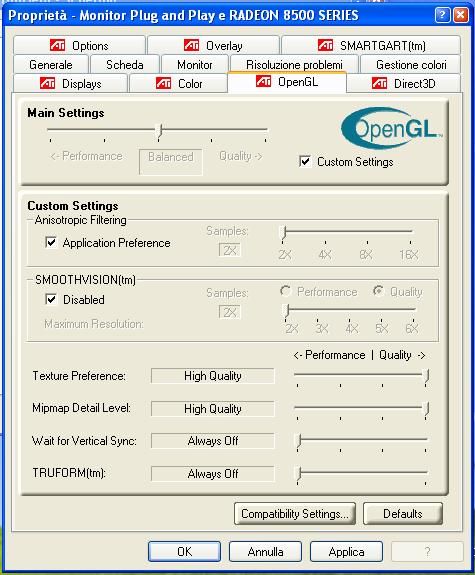
Task: Uncheck SMOOTHVISION Disabled checkbox
Action: point(51,299)
